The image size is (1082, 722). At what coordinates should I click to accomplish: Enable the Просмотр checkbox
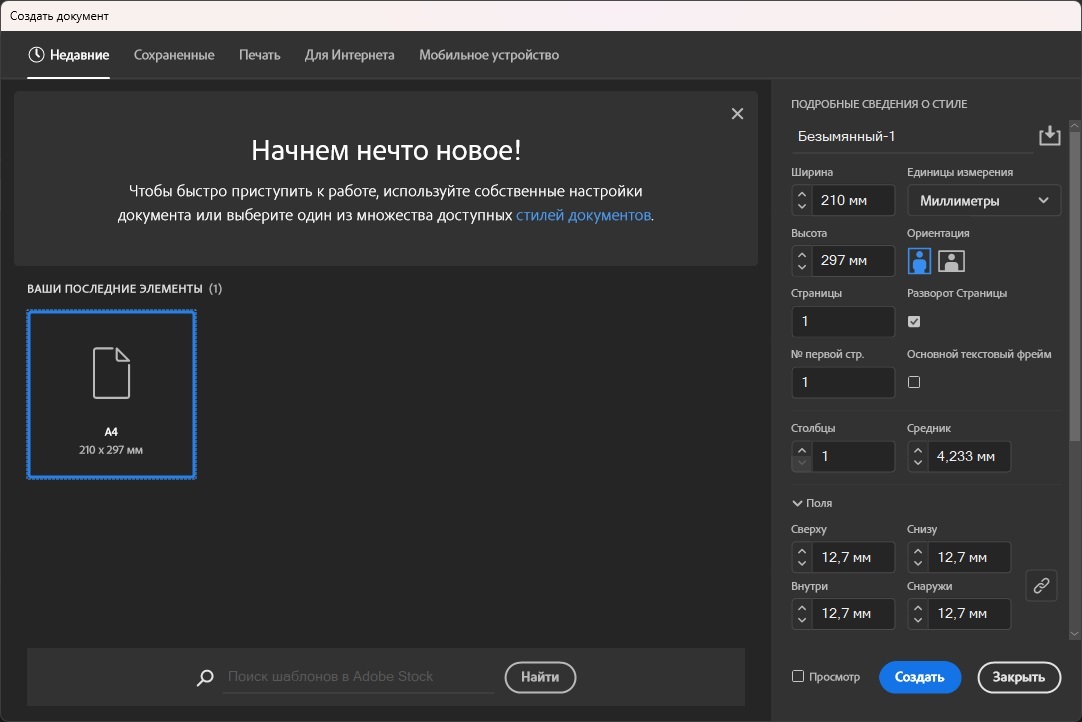click(798, 677)
